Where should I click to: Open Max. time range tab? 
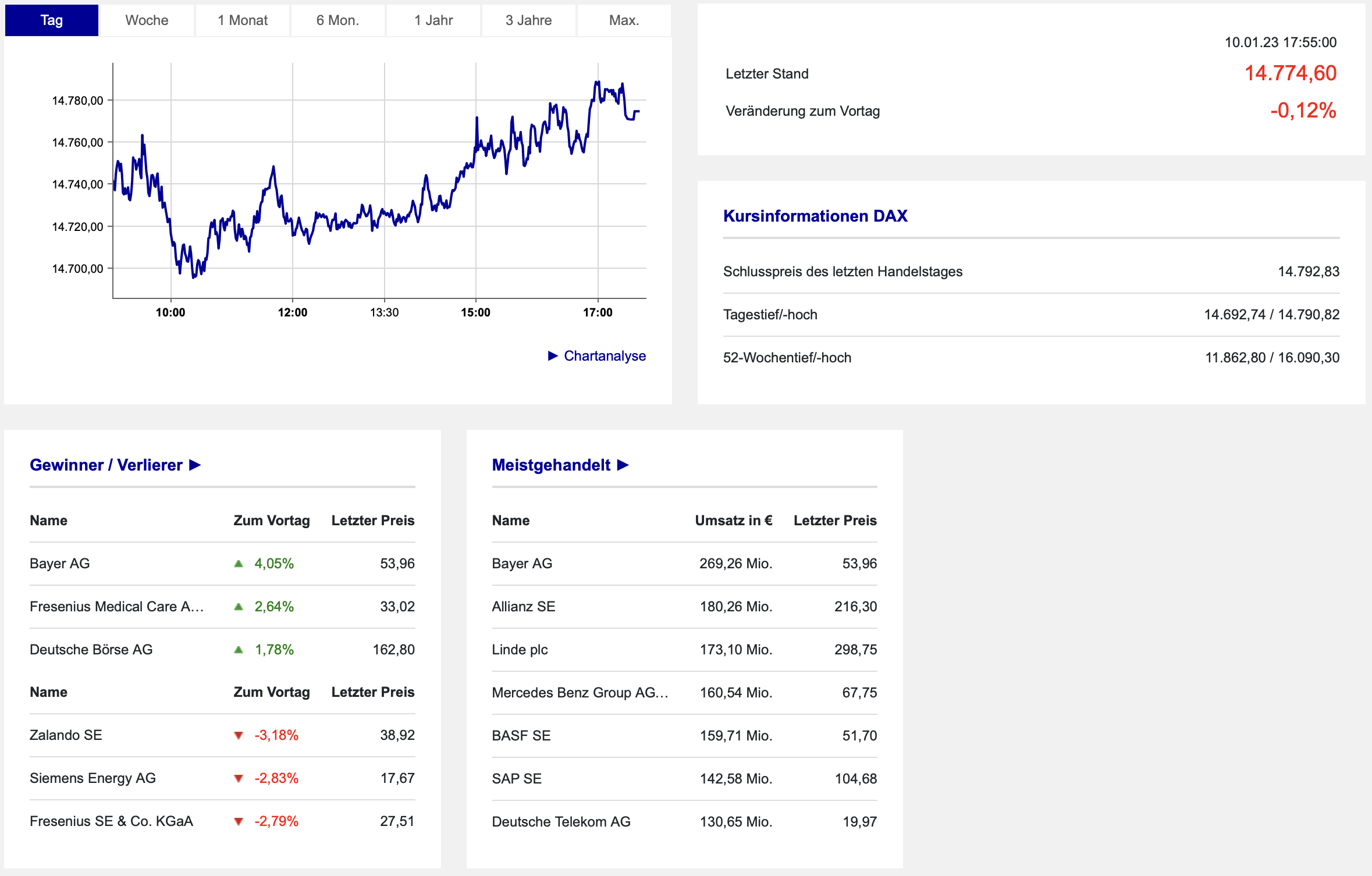(x=624, y=20)
